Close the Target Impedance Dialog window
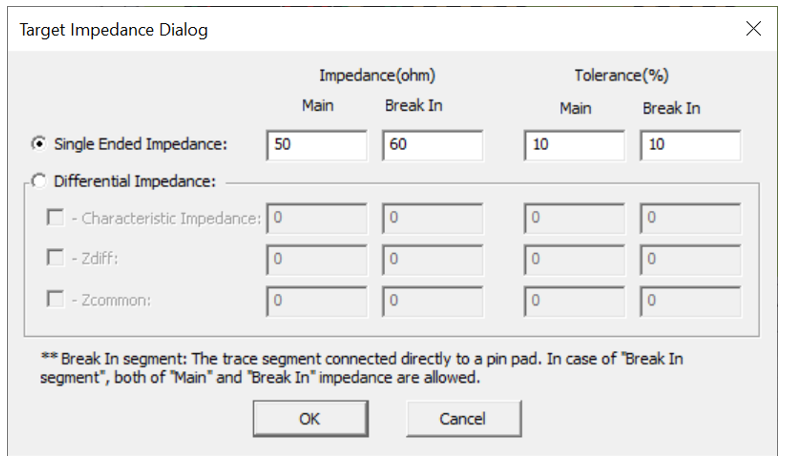This screenshot has width=785, height=463. point(754,29)
